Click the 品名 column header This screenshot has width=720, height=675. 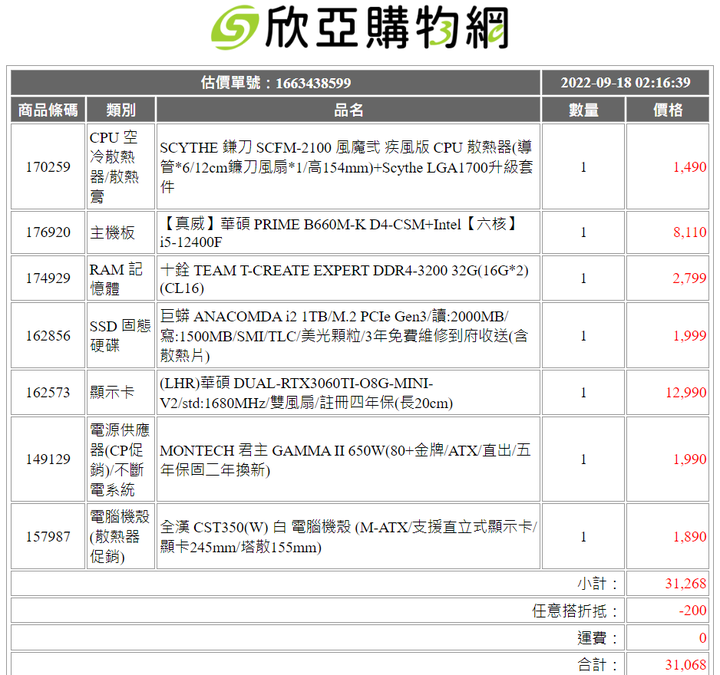348,110
